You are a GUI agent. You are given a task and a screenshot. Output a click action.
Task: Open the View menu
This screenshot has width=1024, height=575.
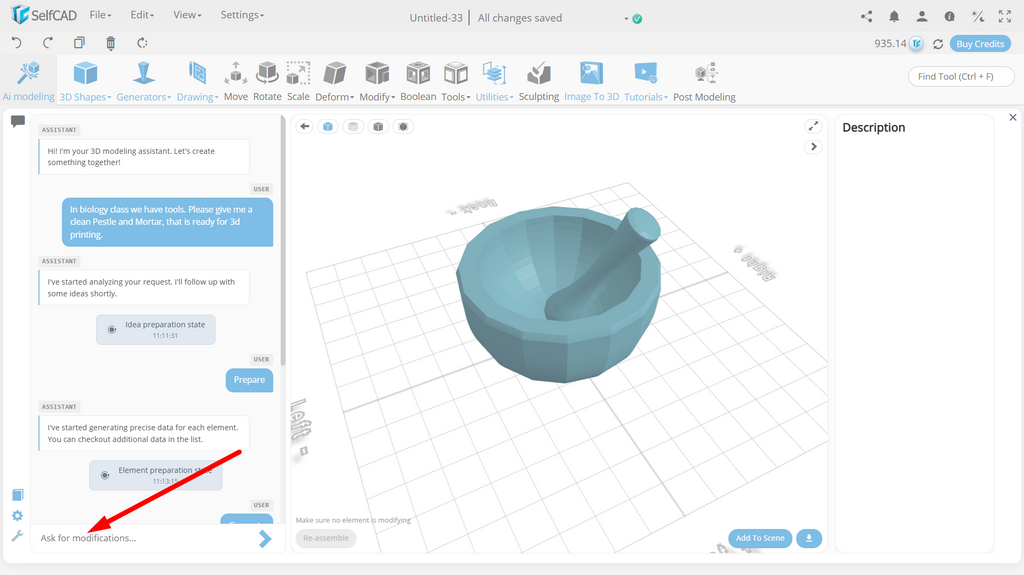click(187, 15)
